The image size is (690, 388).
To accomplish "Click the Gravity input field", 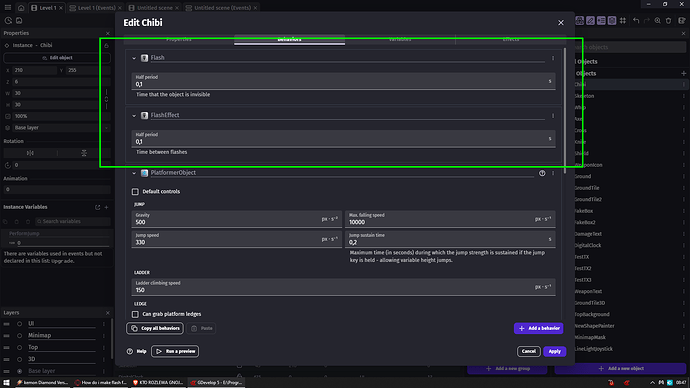I will 236,219.
